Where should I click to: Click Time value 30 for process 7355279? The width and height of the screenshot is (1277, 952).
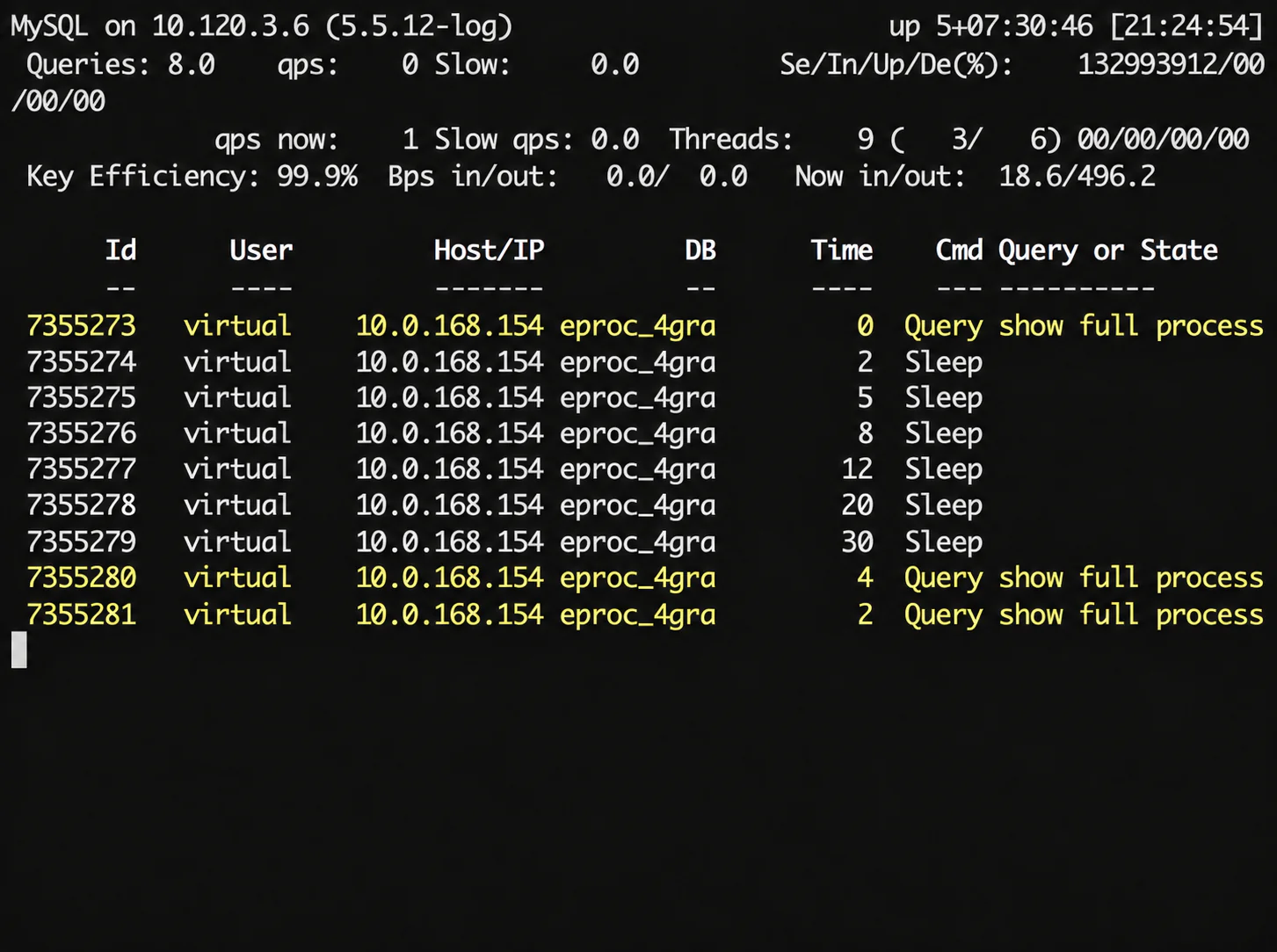[857, 542]
